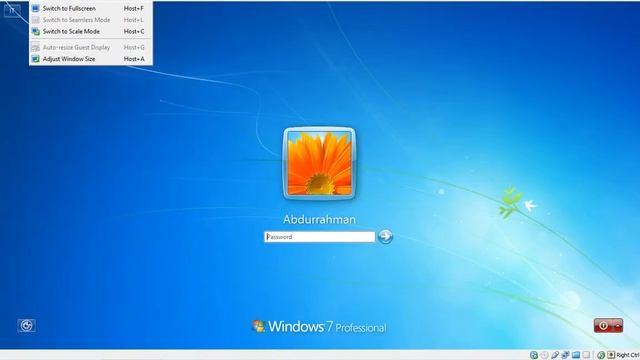Select the Abdurrahman flower account picture

click(x=319, y=163)
